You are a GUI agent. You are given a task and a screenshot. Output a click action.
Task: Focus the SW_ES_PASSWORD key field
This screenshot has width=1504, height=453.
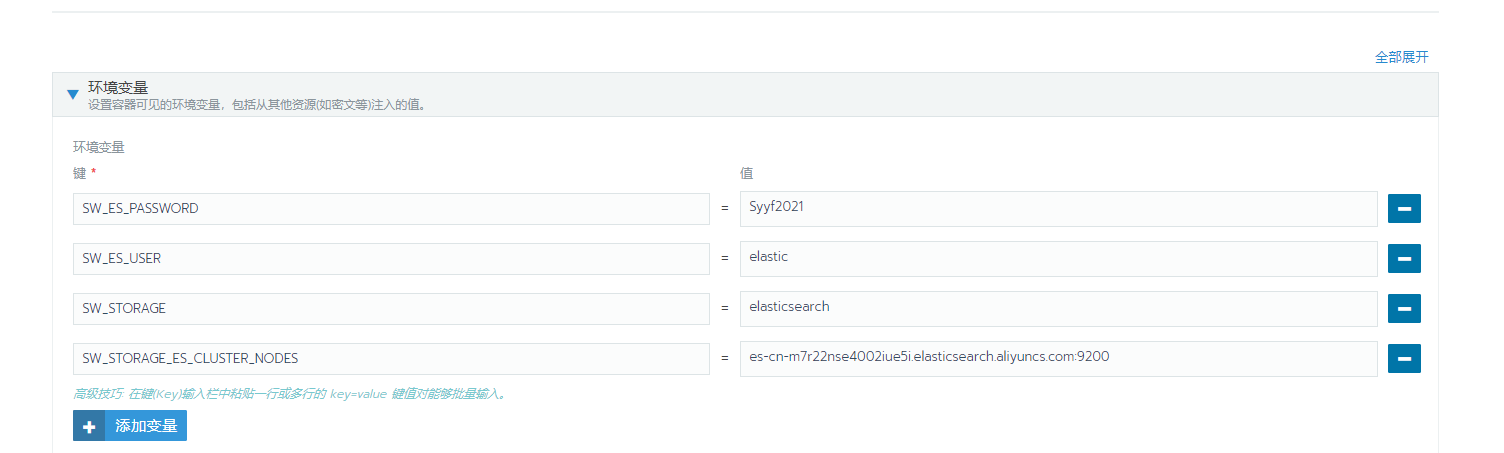tap(391, 209)
